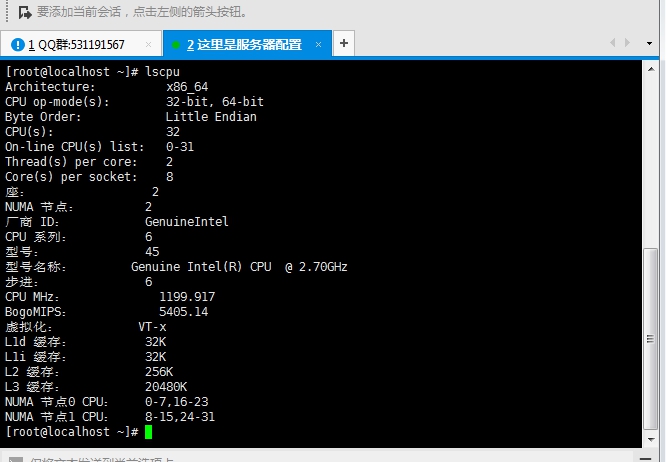Click the x86_64 architecture value
666x462 pixels.
click(187, 87)
